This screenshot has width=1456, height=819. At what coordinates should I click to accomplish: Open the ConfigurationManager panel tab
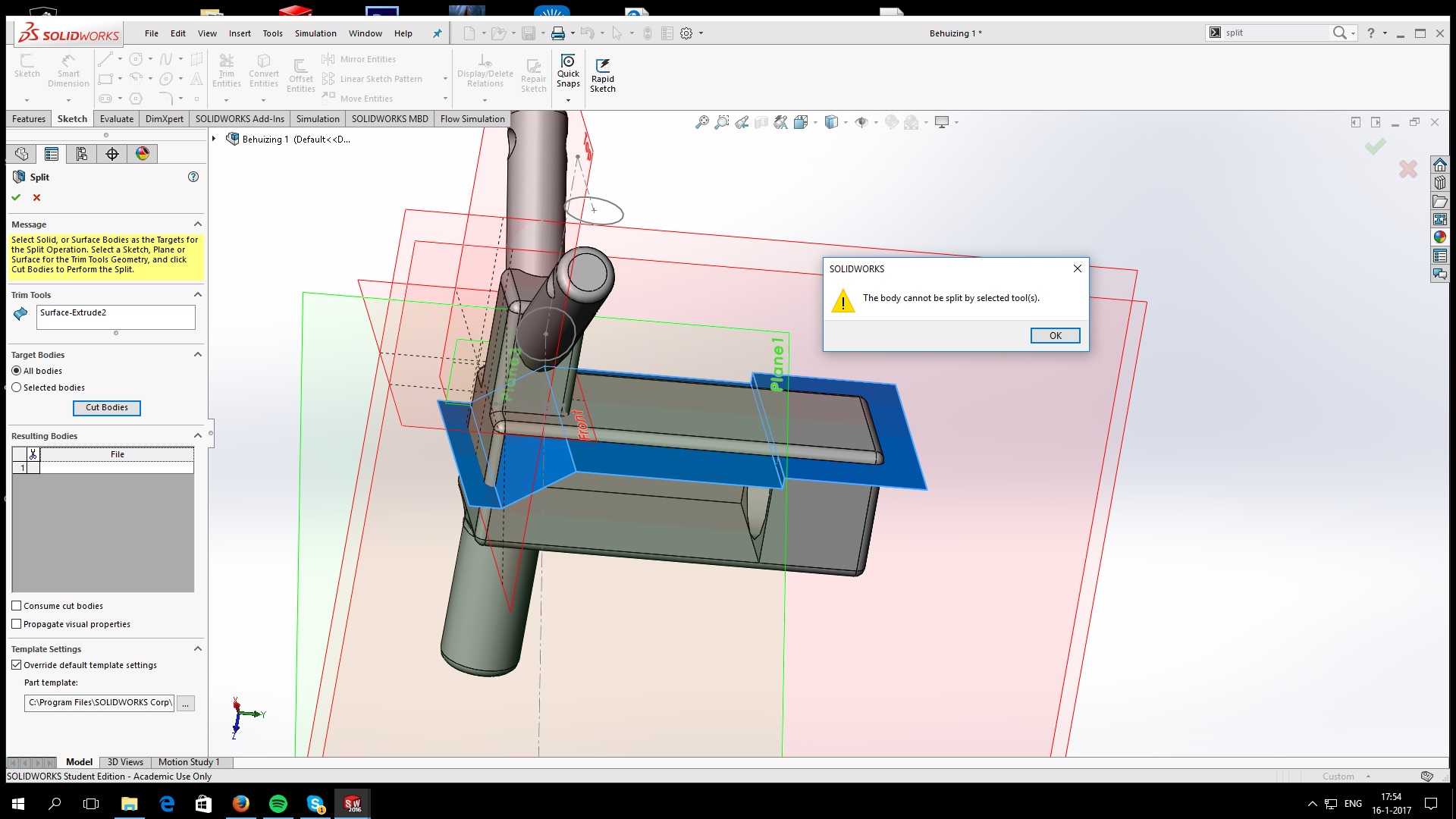coord(81,154)
